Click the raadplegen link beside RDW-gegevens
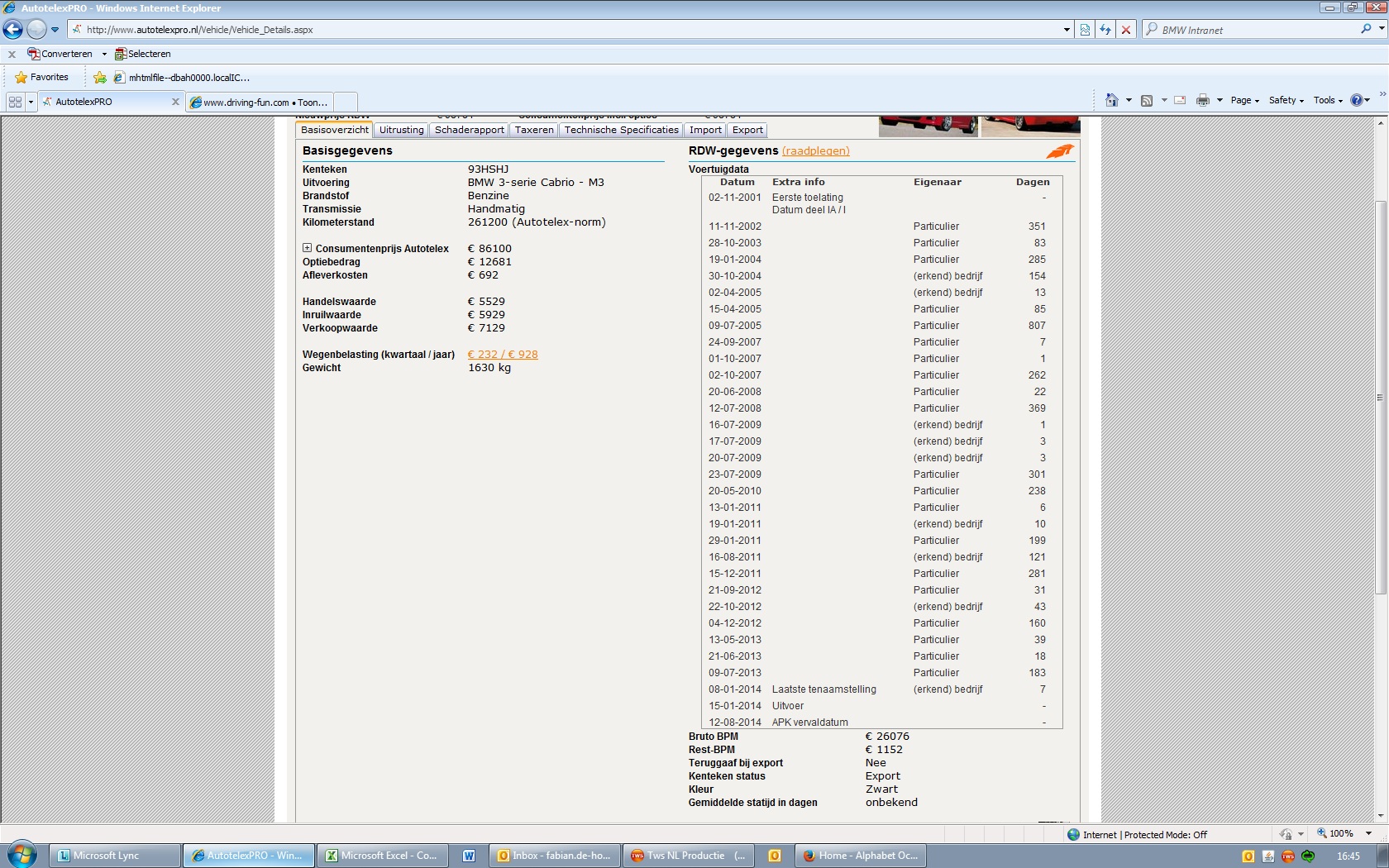 pos(816,150)
